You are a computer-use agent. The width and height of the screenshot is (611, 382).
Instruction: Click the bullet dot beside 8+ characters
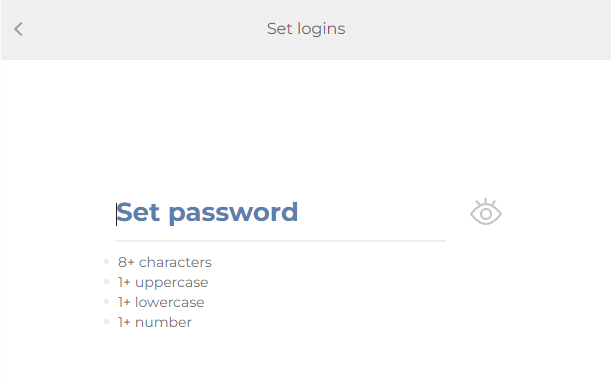[x=106, y=262]
